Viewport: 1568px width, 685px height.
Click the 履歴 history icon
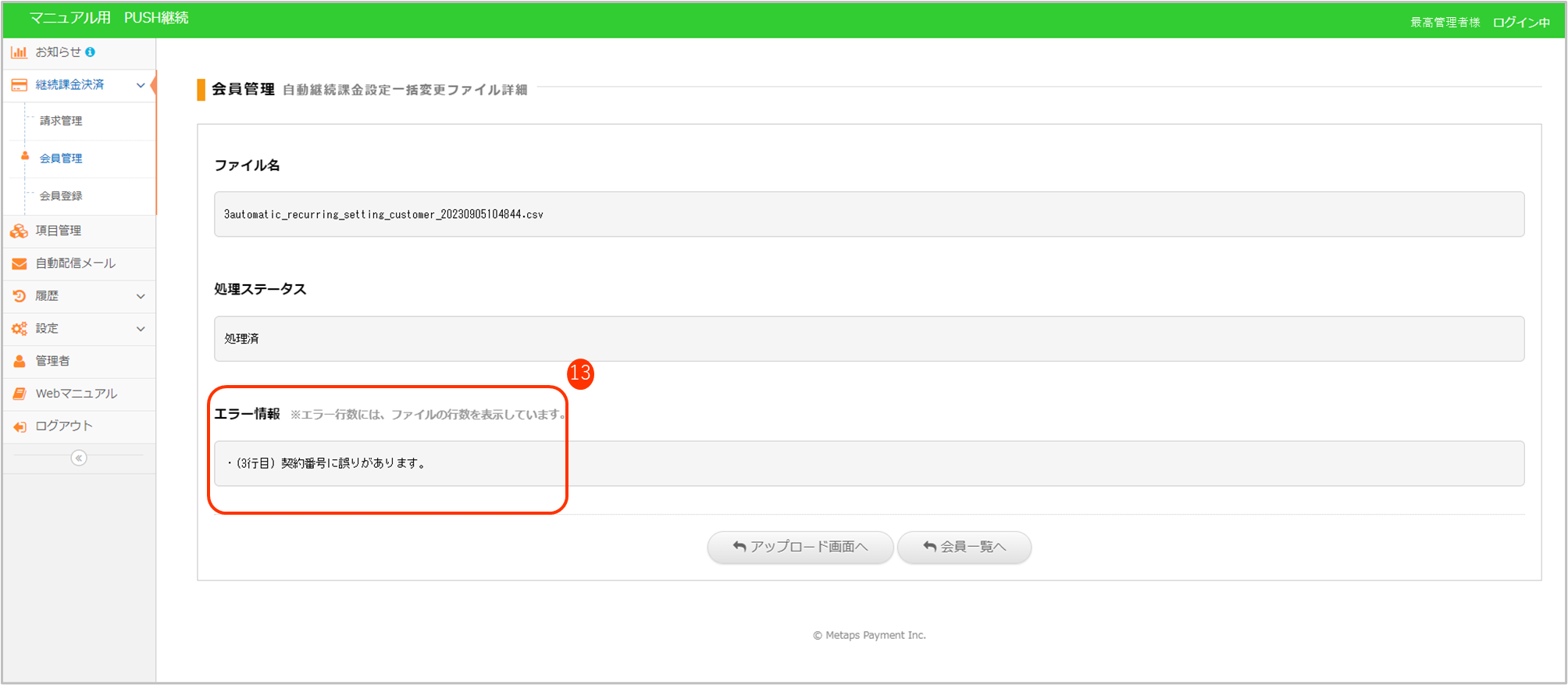(x=19, y=296)
